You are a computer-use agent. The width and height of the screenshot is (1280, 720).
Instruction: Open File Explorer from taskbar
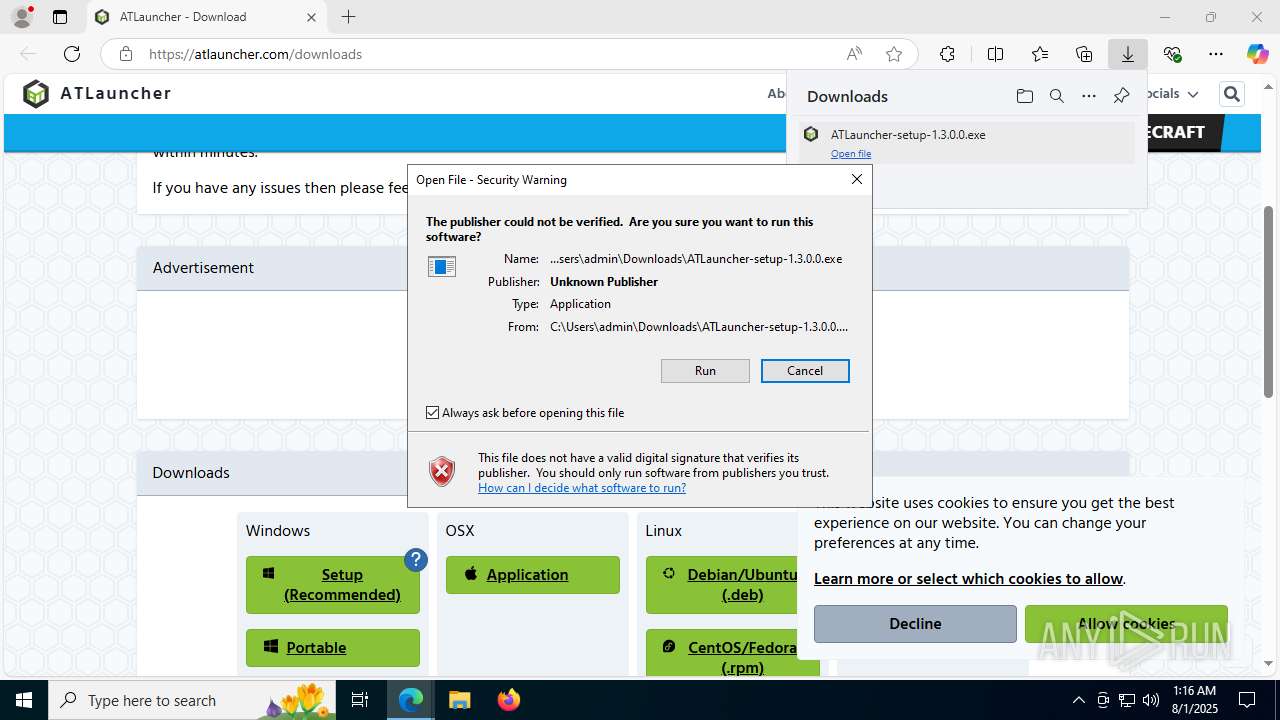click(x=459, y=700)
